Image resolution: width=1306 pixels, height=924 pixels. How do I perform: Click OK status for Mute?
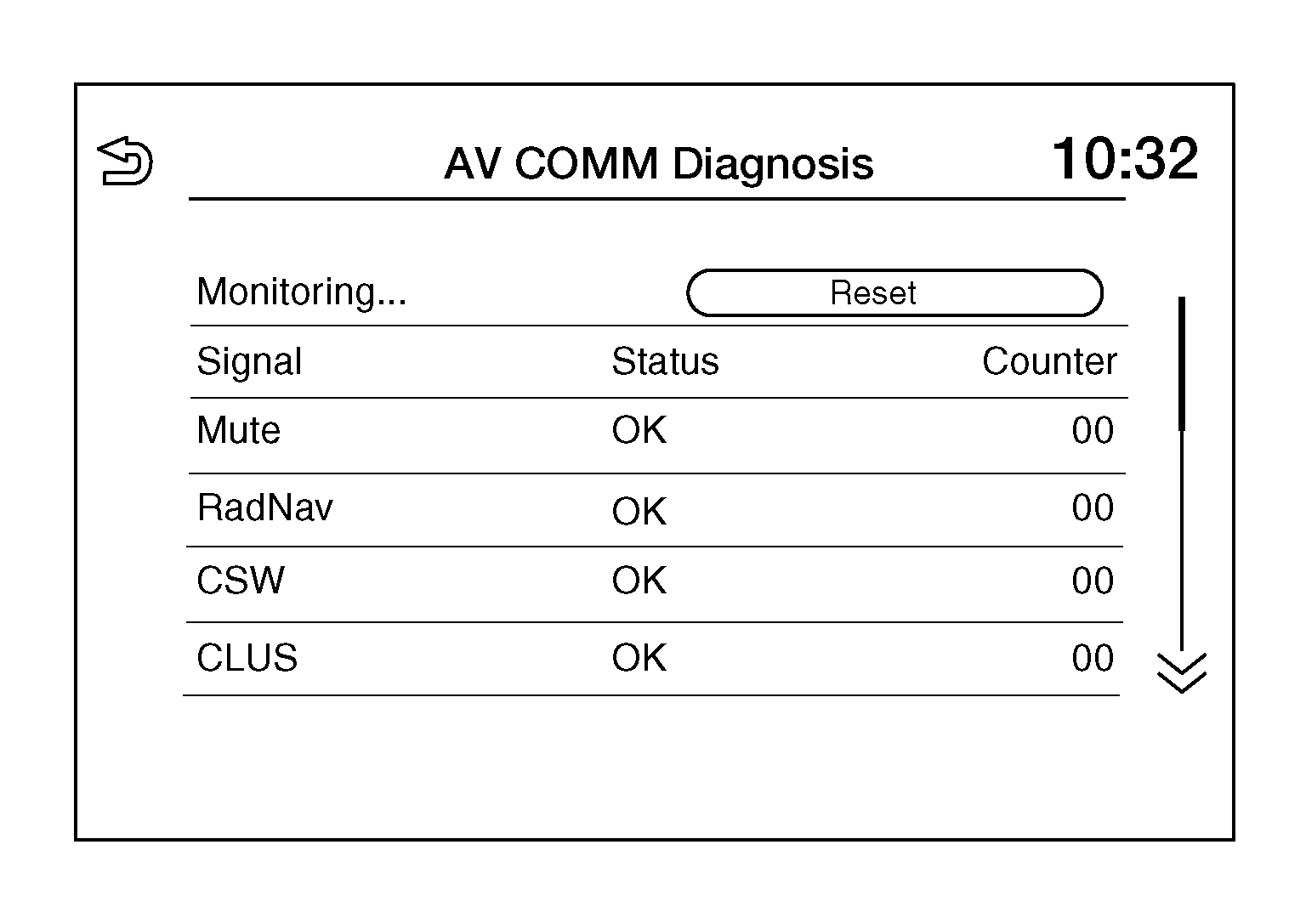click(639, 431)
